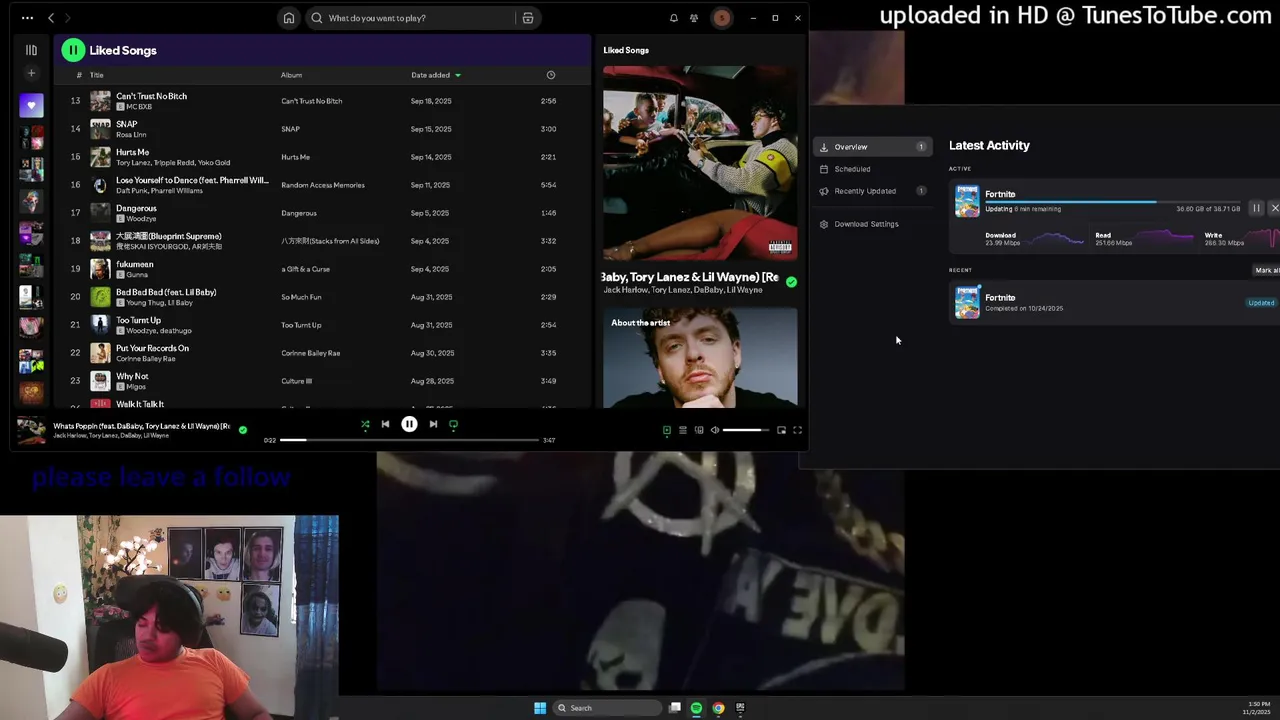Click the Fortnite update progress bar
This screenshot has width=1280, height=720.
coord(1112,202)
